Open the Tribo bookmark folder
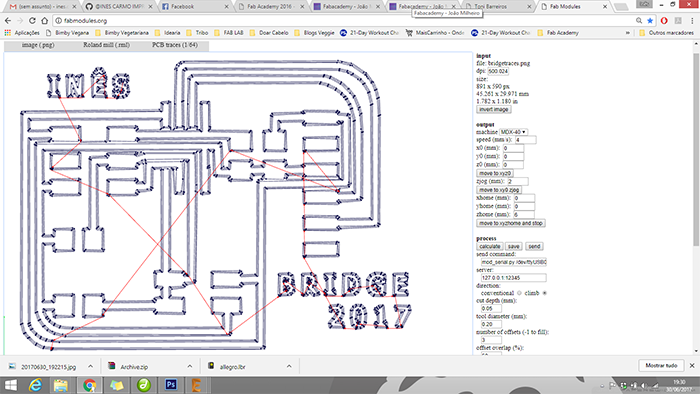This screenshot has width=700, height=394. pyautogui.click(x=197, y=33)
